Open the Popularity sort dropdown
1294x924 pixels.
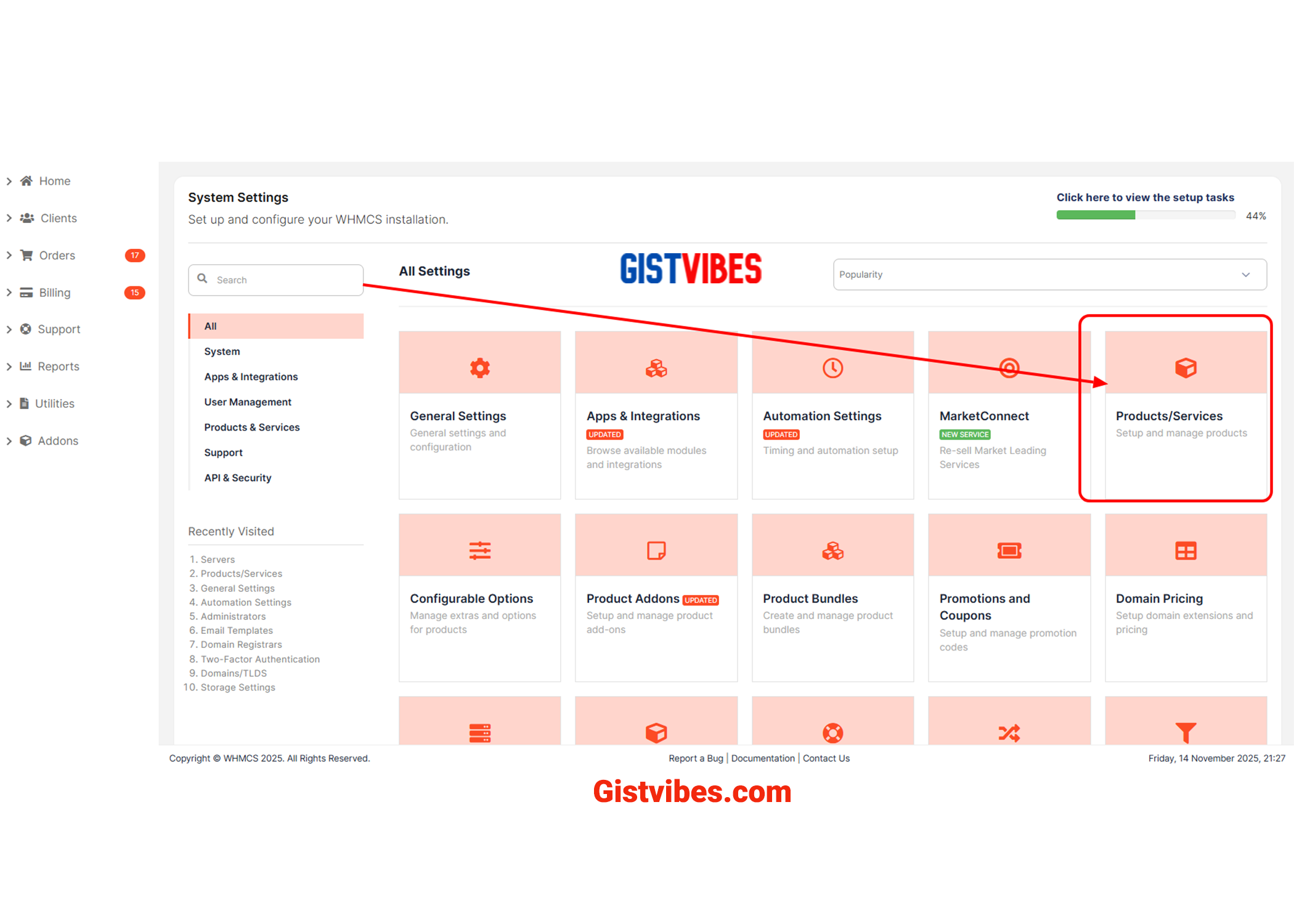click(x=1049, y=275)
